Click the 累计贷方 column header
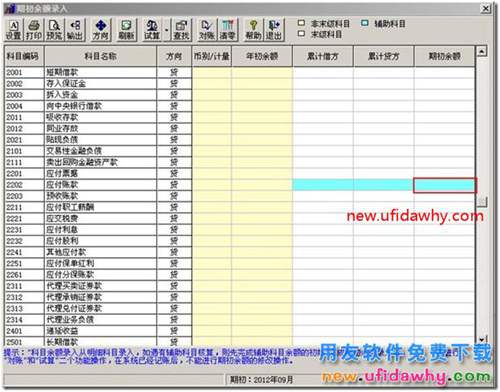 (x=384, y=56)
